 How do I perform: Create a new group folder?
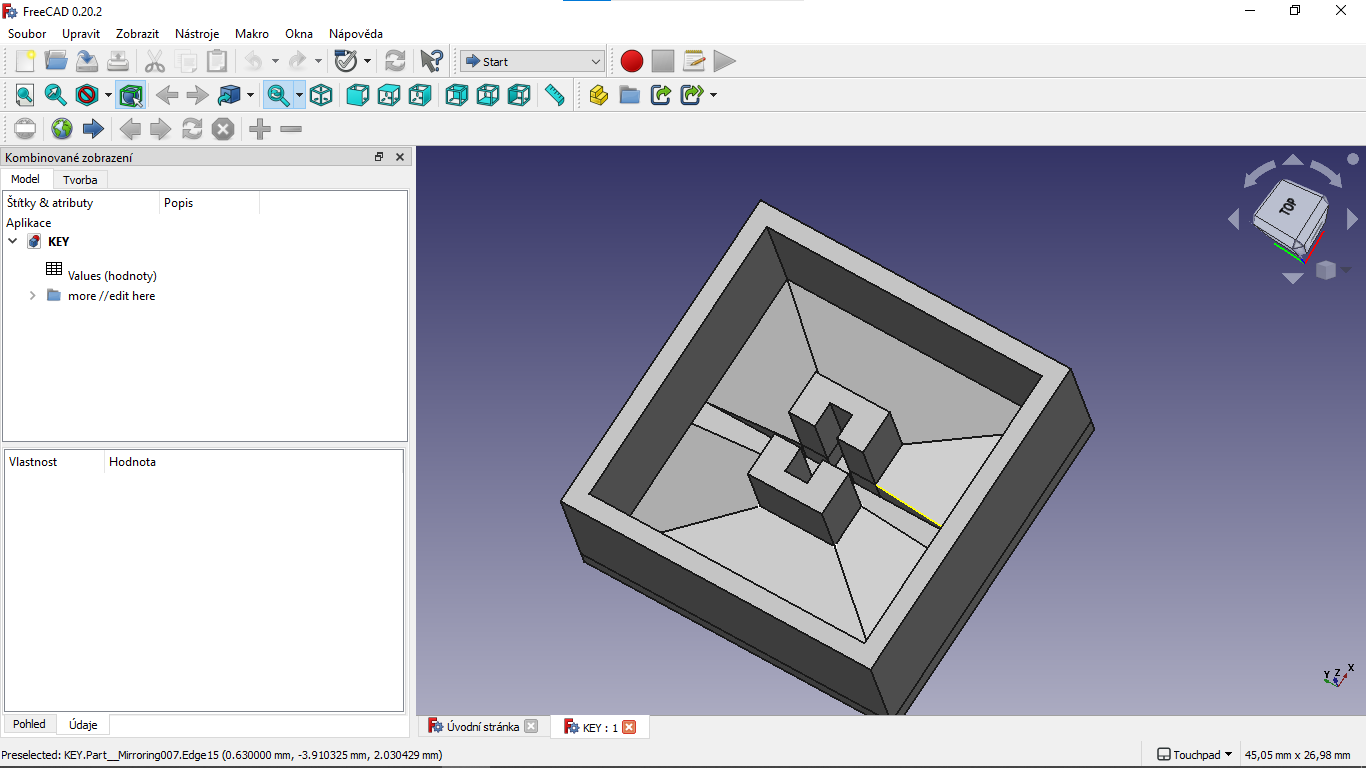629,95
